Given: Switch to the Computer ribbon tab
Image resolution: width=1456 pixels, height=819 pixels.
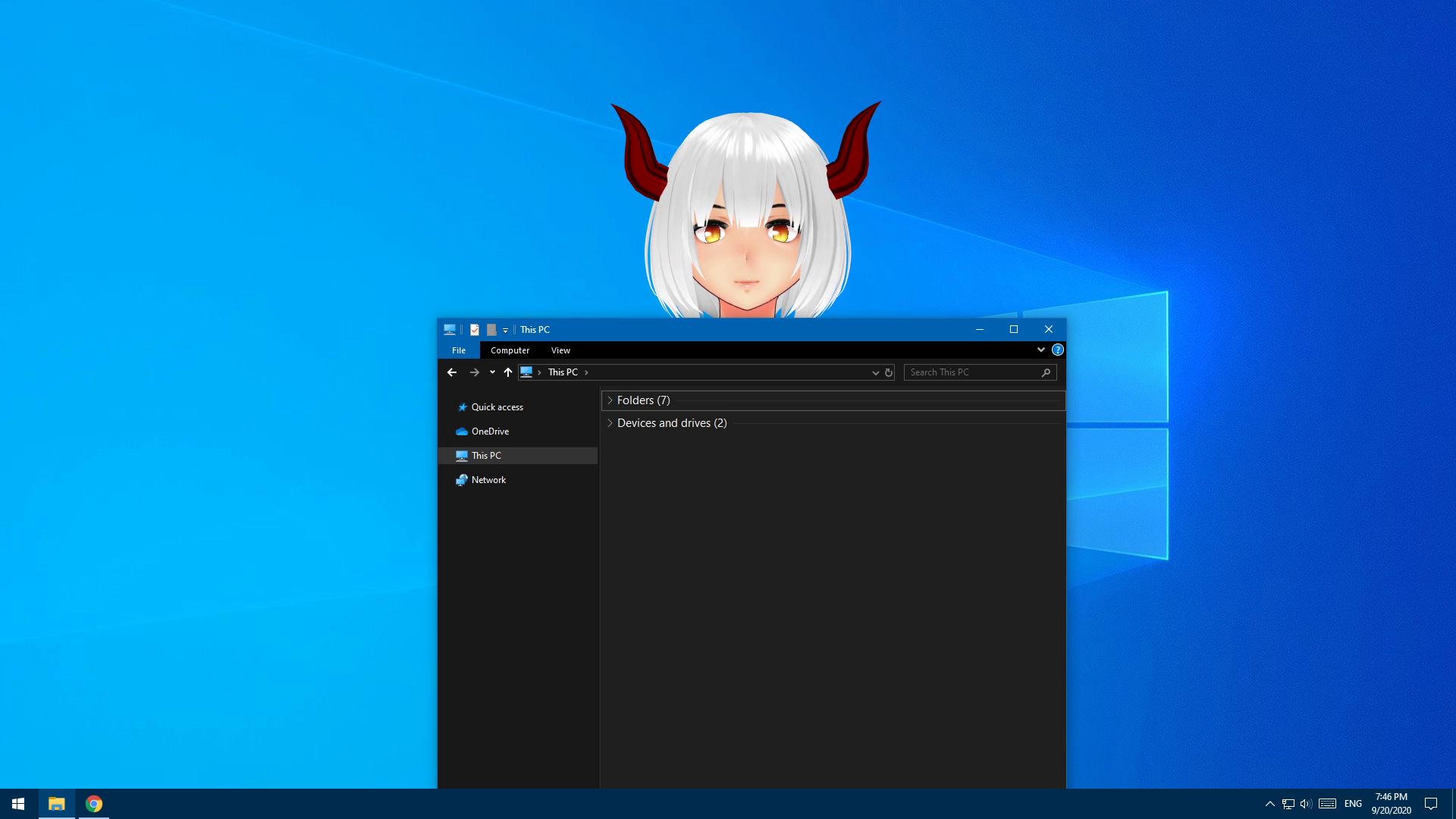Looking at the screenshot, I should tap(510, 350).
